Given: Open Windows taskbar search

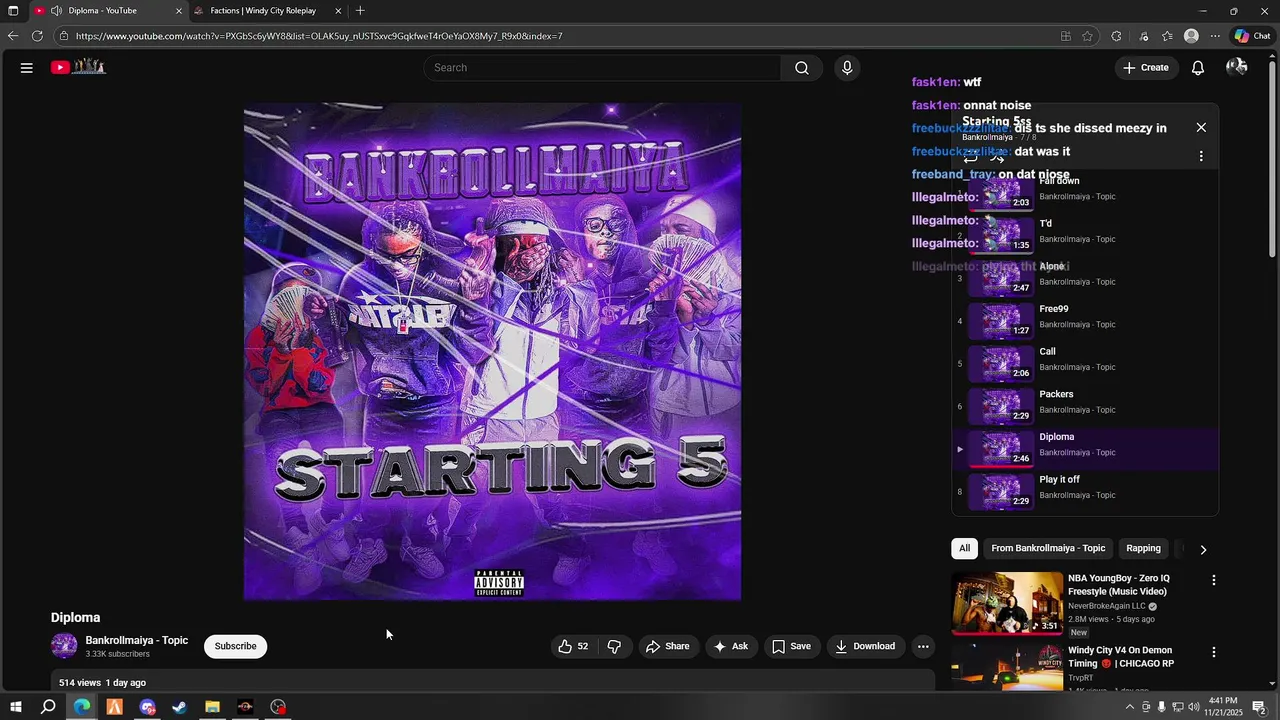Looking at the screenshot, I should click(48, 707).
